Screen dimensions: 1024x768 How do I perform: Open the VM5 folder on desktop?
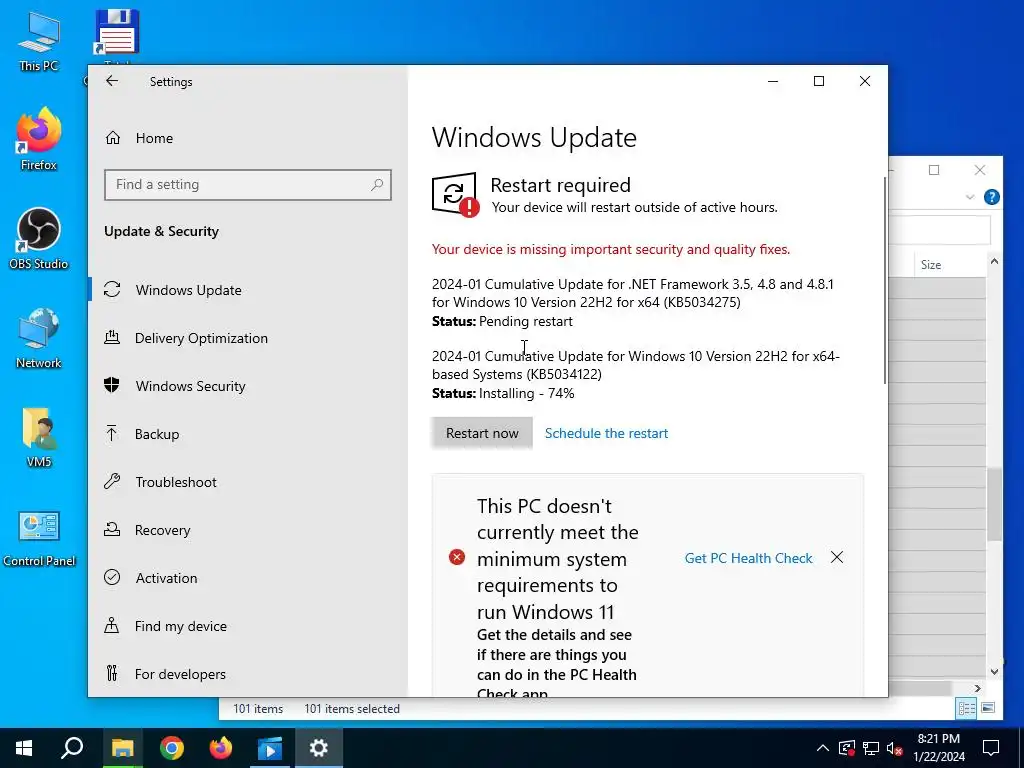39,437
